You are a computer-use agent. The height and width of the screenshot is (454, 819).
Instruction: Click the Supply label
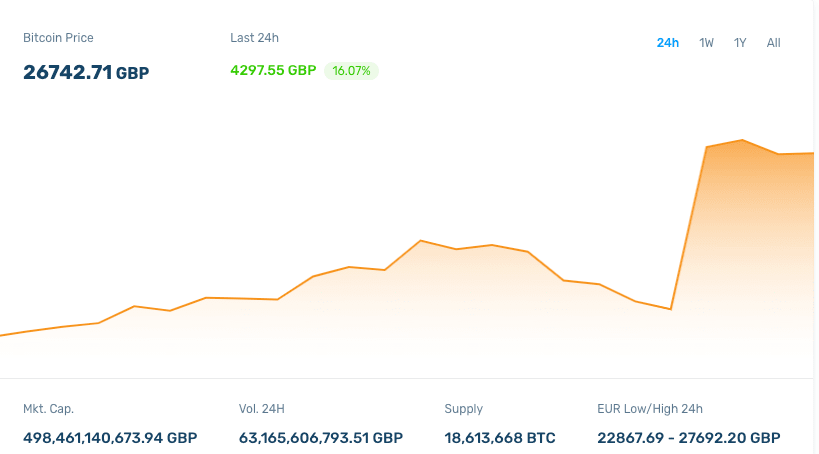pos(463,409)
